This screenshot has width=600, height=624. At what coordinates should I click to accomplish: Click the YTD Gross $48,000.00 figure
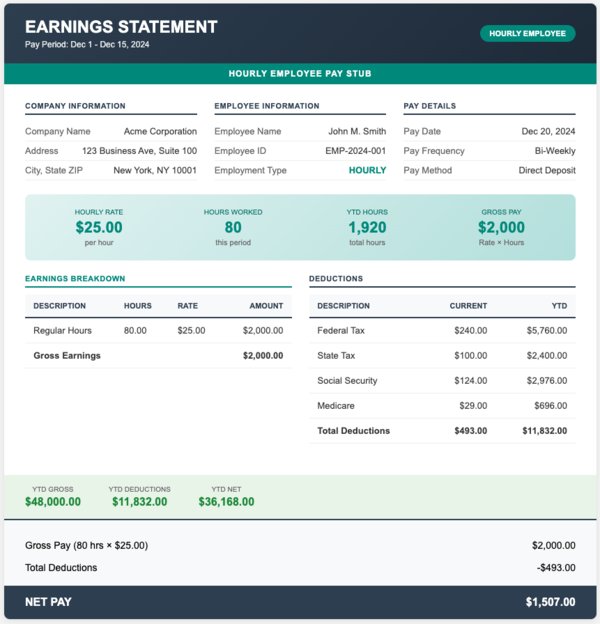[x=53, y=502]
